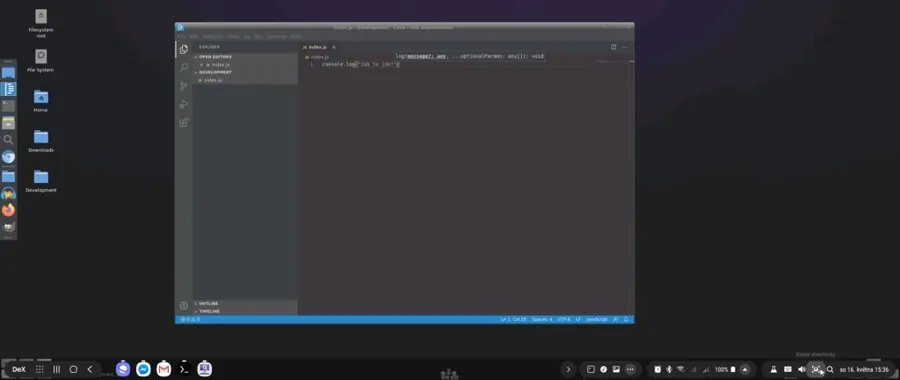Open the Home folder on desktop
900x380 pixels.
tap(41, 101)
